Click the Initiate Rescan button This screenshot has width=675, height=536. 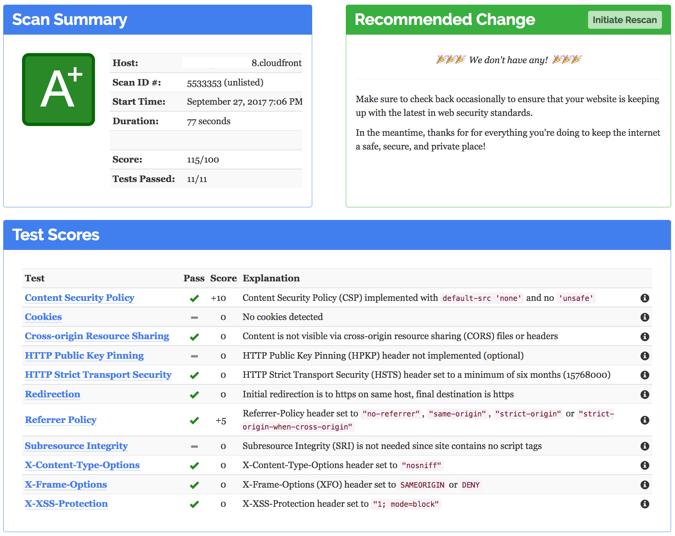(x=624, y=20)
